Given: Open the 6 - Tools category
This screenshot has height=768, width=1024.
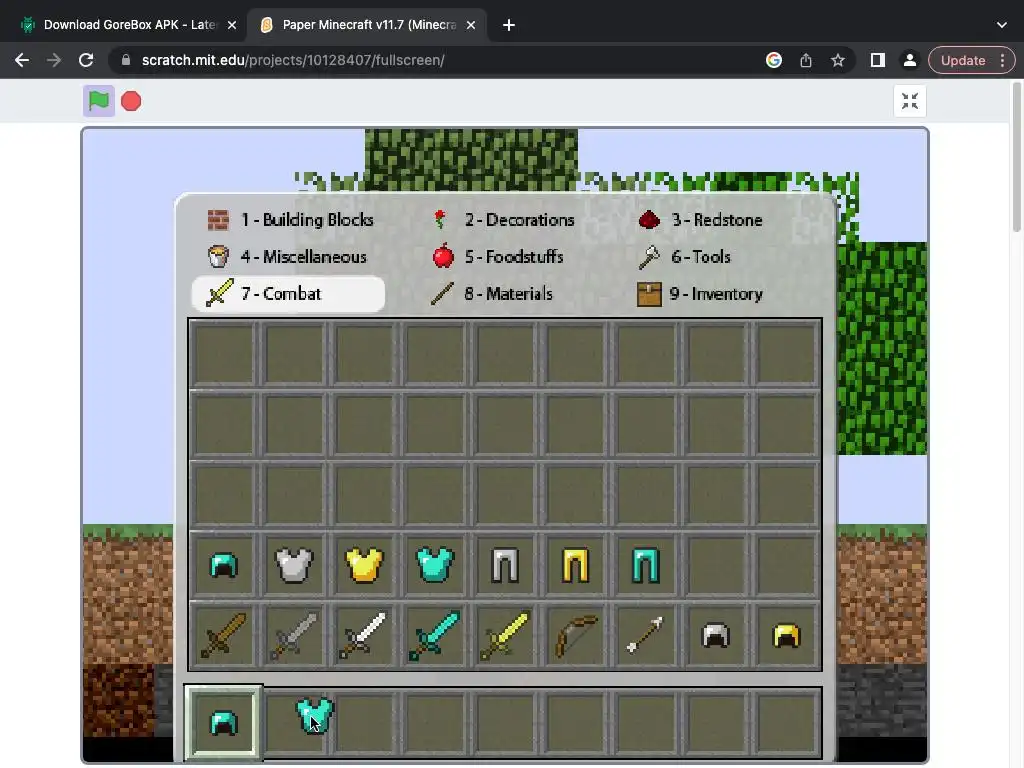Looking at the screenshot, I should 684,257.
